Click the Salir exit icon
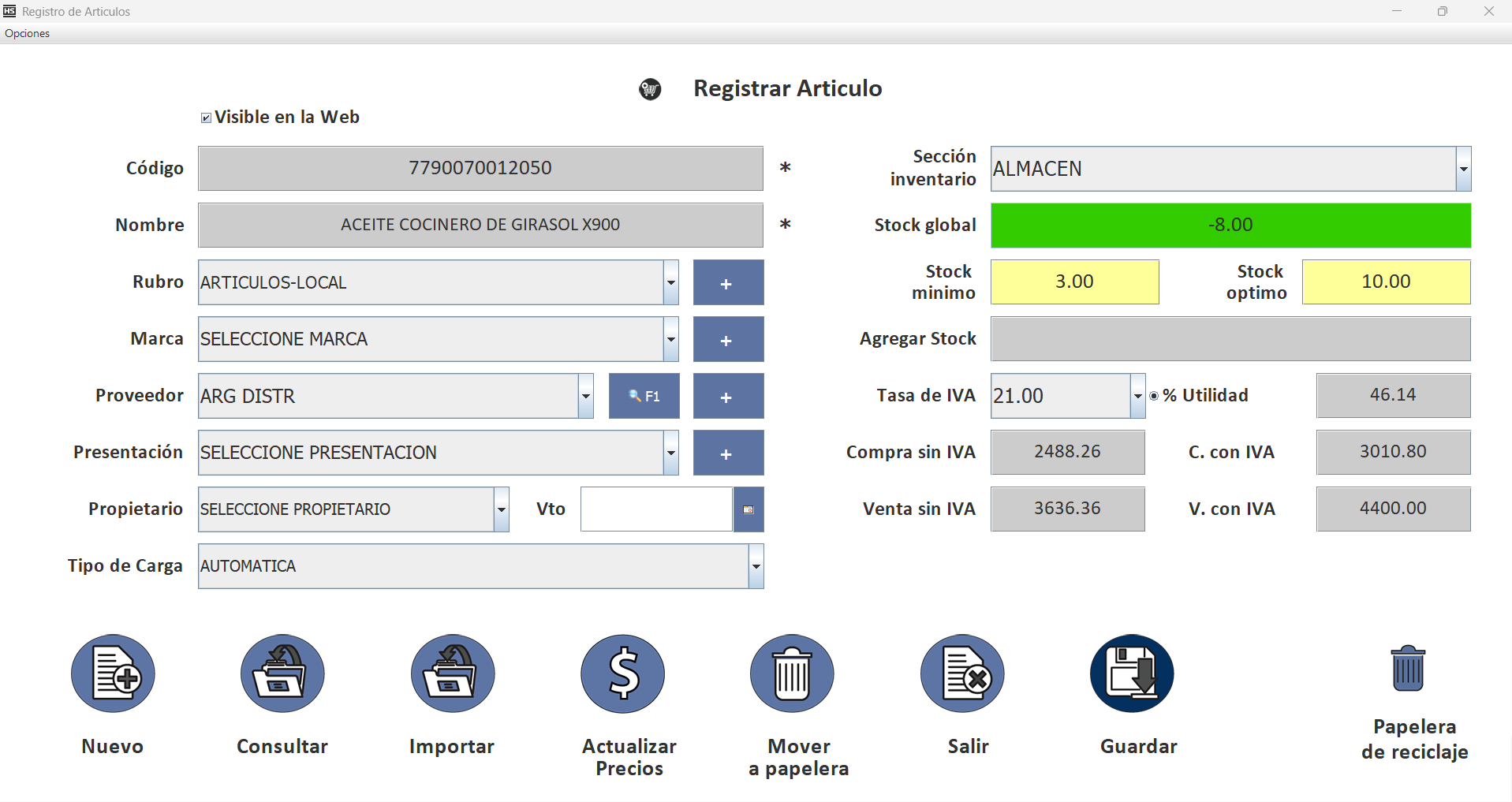 tap(962, 673)
